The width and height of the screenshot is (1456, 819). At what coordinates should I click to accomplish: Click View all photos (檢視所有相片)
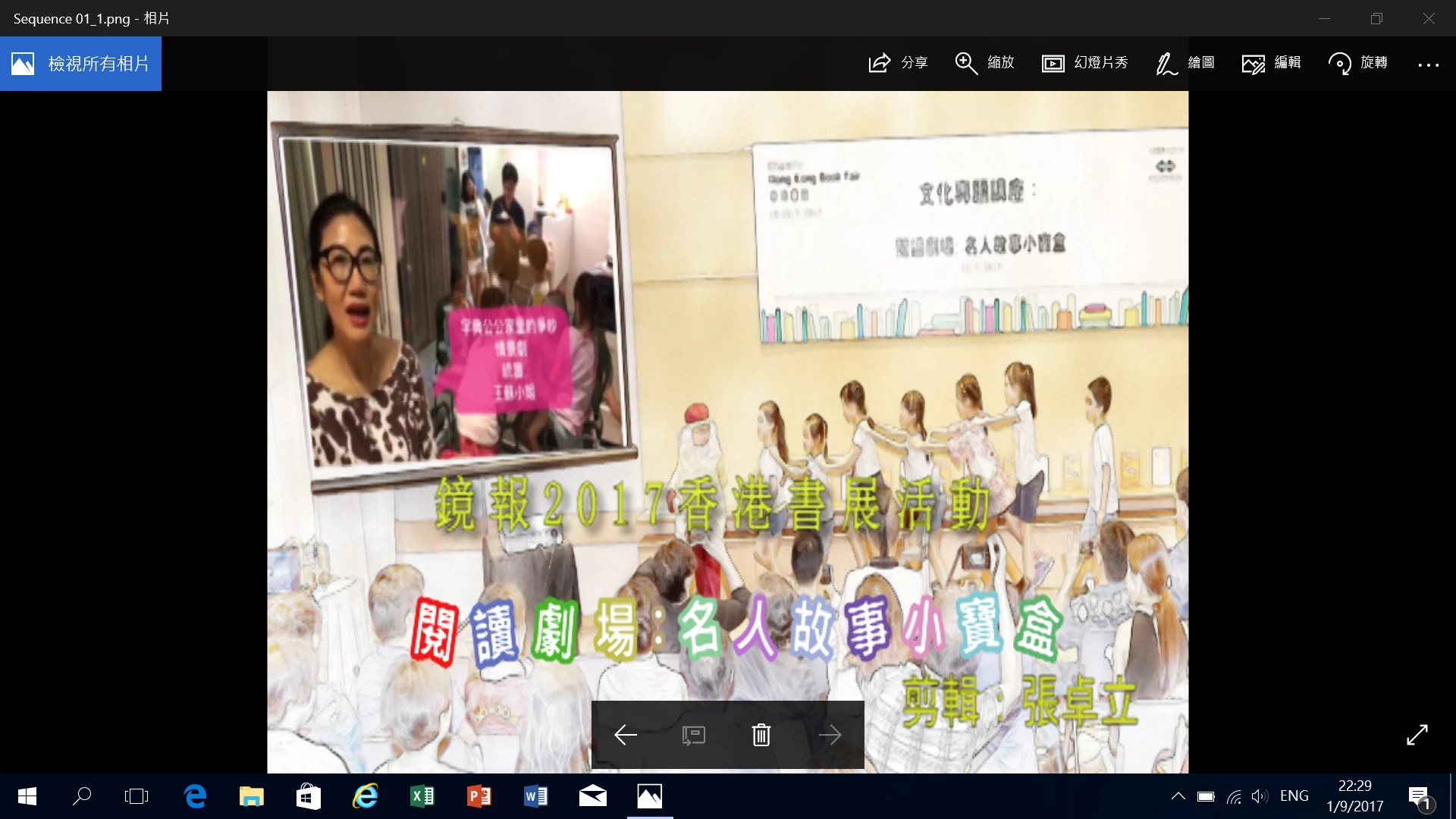(81, 64)
